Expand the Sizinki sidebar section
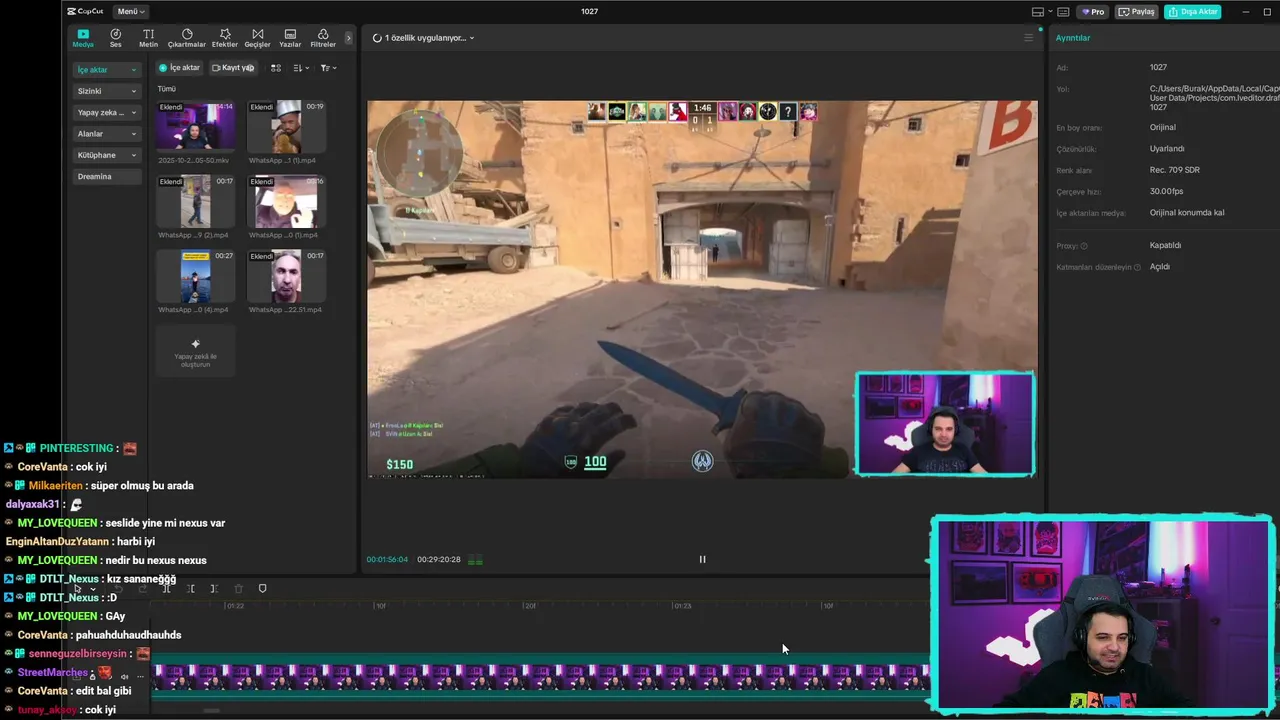The width and height of the screenshot is (1280, 720). [x=106, y=91]
